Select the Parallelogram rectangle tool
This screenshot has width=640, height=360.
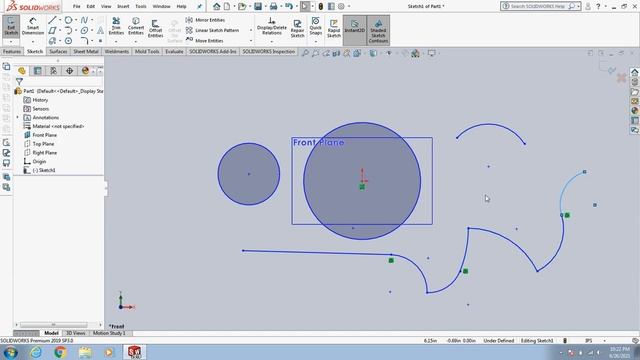pyautogui.click(x=52, y=31)
